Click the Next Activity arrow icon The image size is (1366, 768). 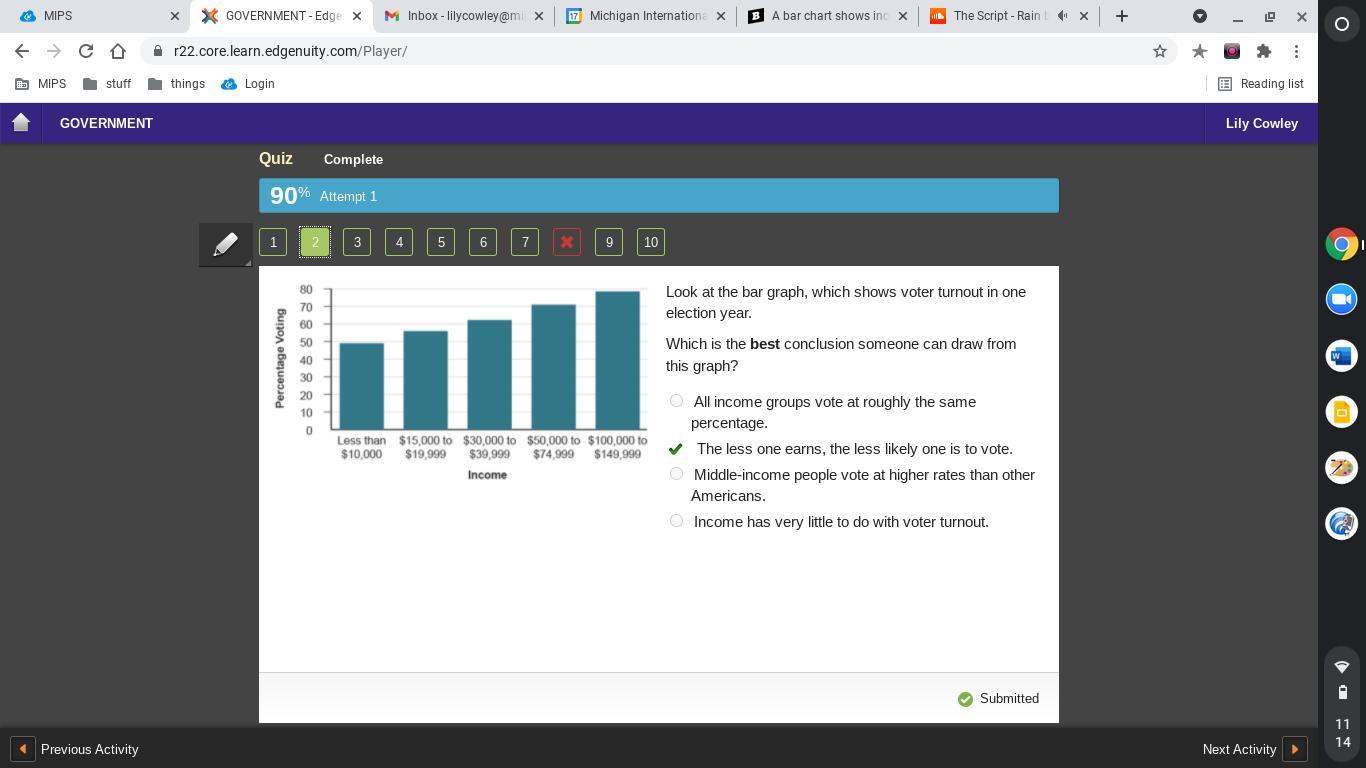tap(1295, 749)
